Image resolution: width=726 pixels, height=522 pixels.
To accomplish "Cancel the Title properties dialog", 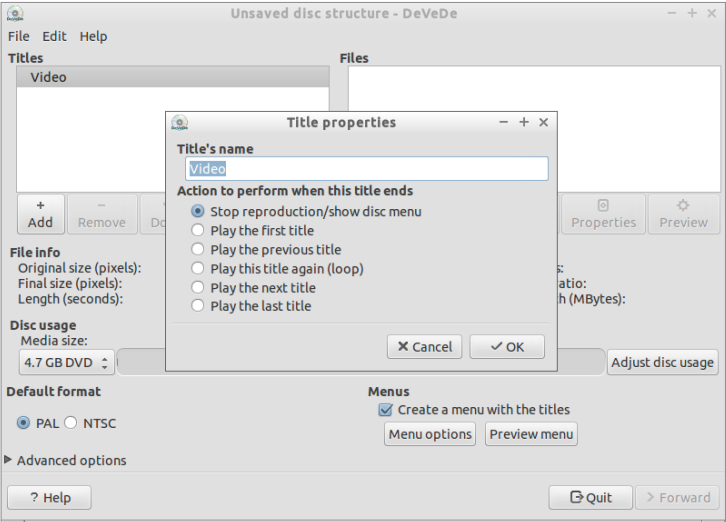I will coord(425,346).
